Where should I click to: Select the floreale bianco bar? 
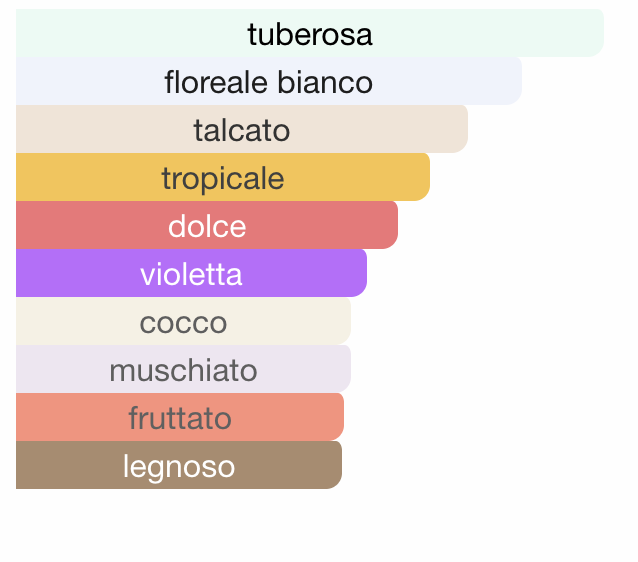coord(269,81)
